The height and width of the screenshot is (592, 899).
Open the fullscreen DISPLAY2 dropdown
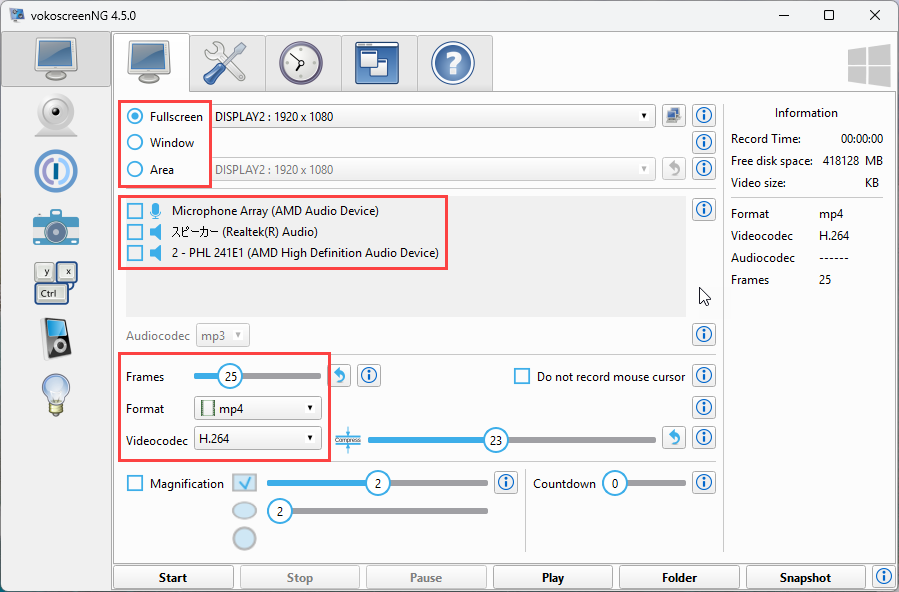point(434,116)
